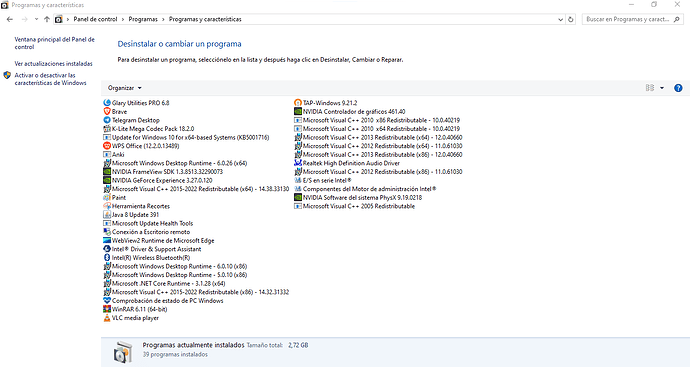690x367 pixels.
Task: Select Microsoft Windows Desktop Runtime 6.0.26 (x64)
Action: [x=175, y=163]
